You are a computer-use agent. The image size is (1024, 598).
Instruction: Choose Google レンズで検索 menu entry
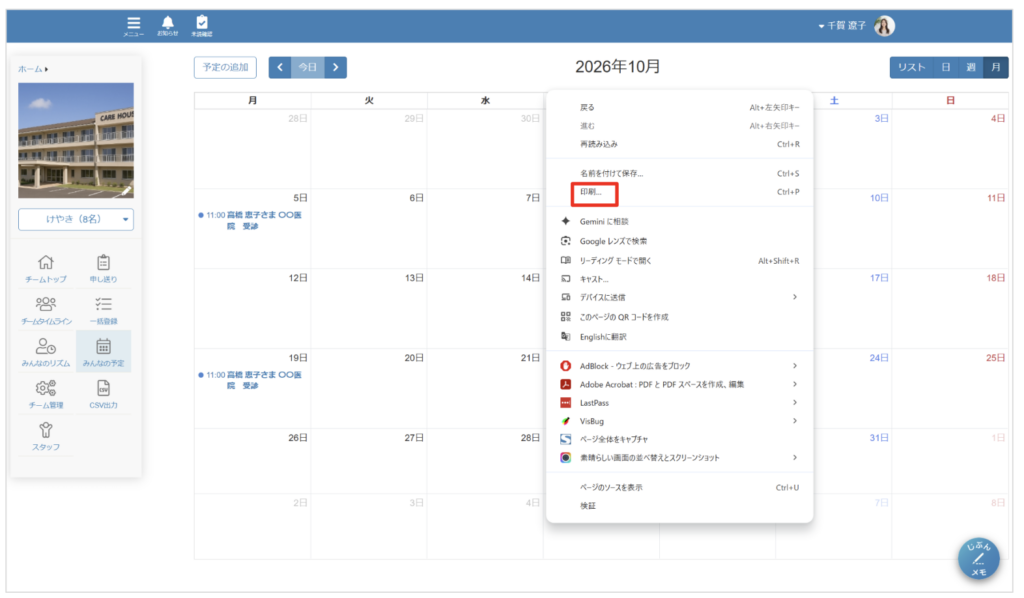point(679,241)
